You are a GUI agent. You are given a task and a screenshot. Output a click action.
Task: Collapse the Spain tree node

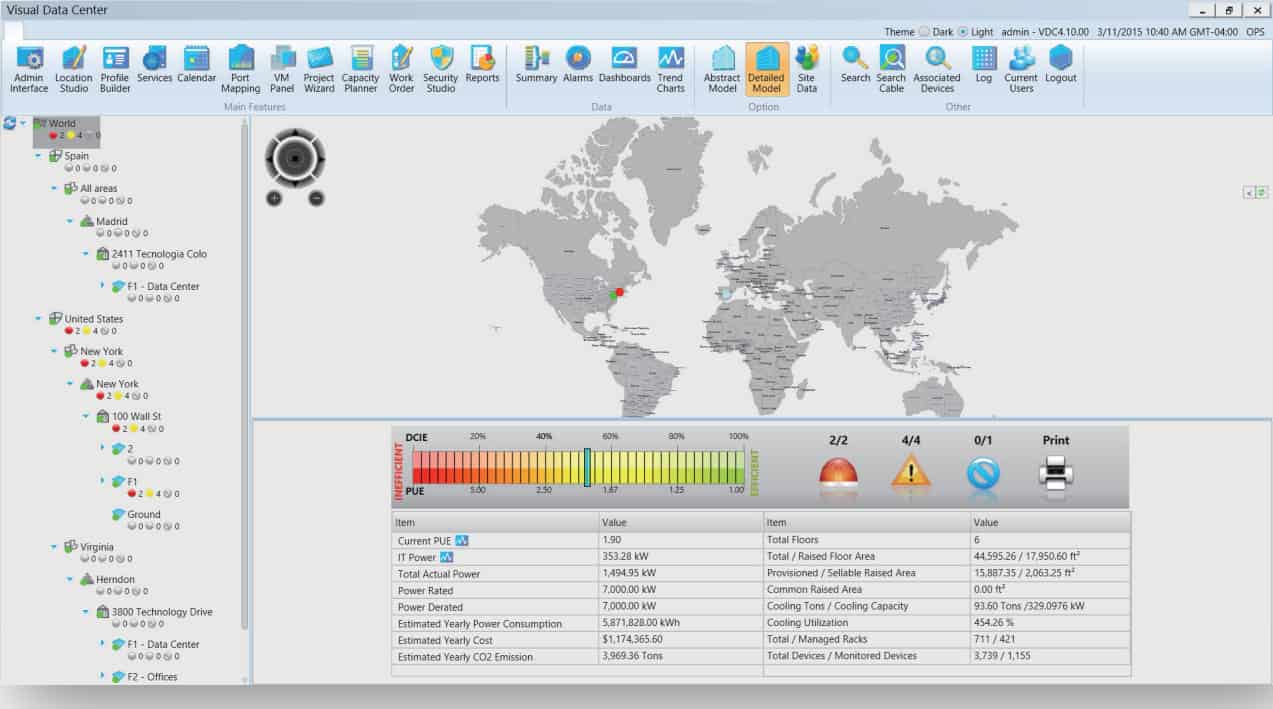point(39,156)
